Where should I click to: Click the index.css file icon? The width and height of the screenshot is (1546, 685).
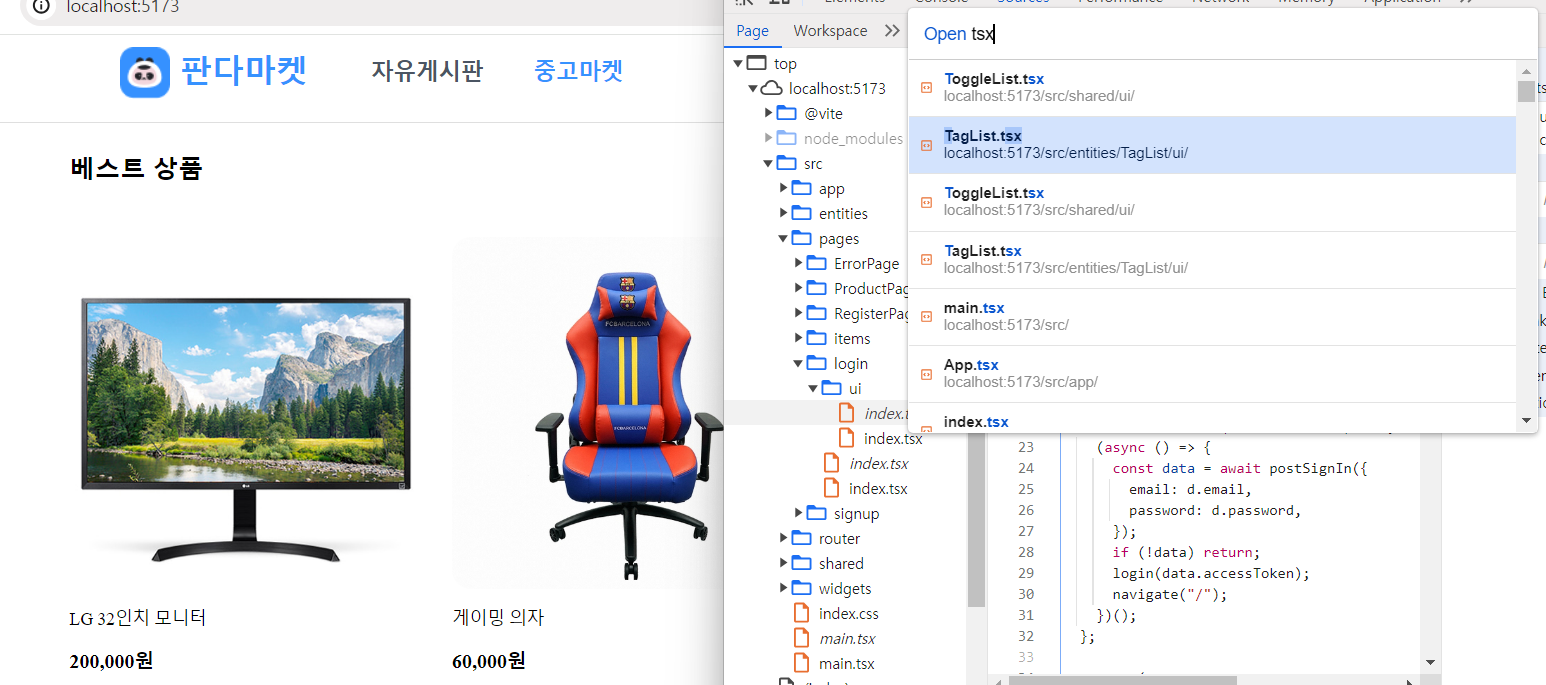[801, 613]
